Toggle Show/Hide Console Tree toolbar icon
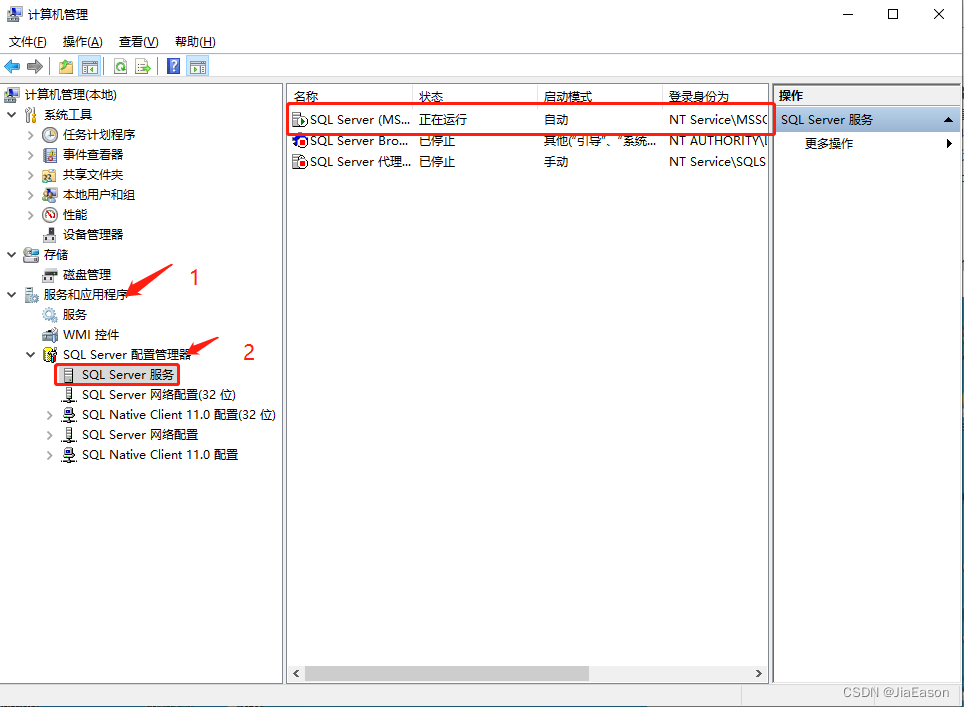Screen dimensions: 964x707 [x=90, y=66]
